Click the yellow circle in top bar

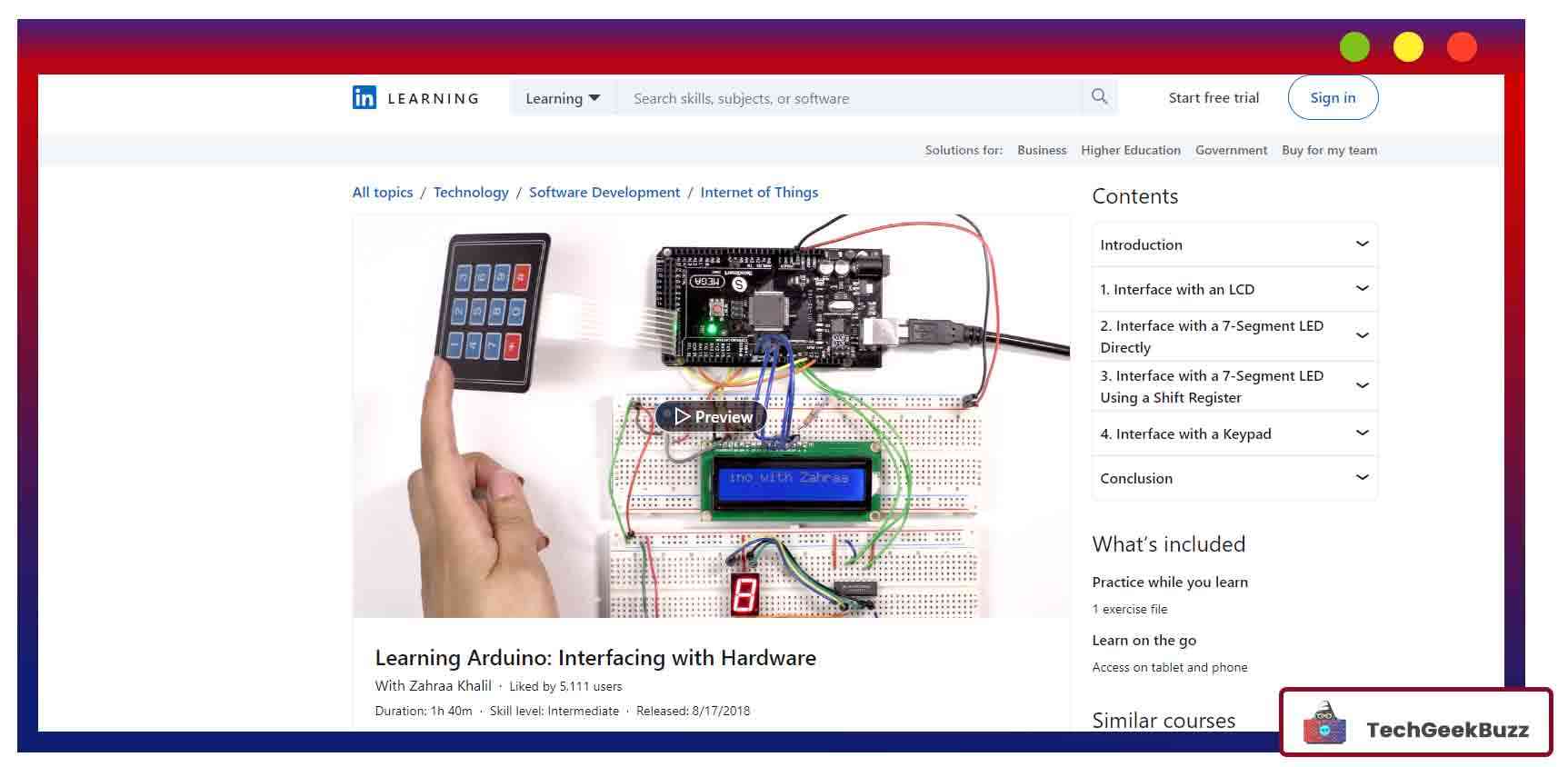(1408, 47)
